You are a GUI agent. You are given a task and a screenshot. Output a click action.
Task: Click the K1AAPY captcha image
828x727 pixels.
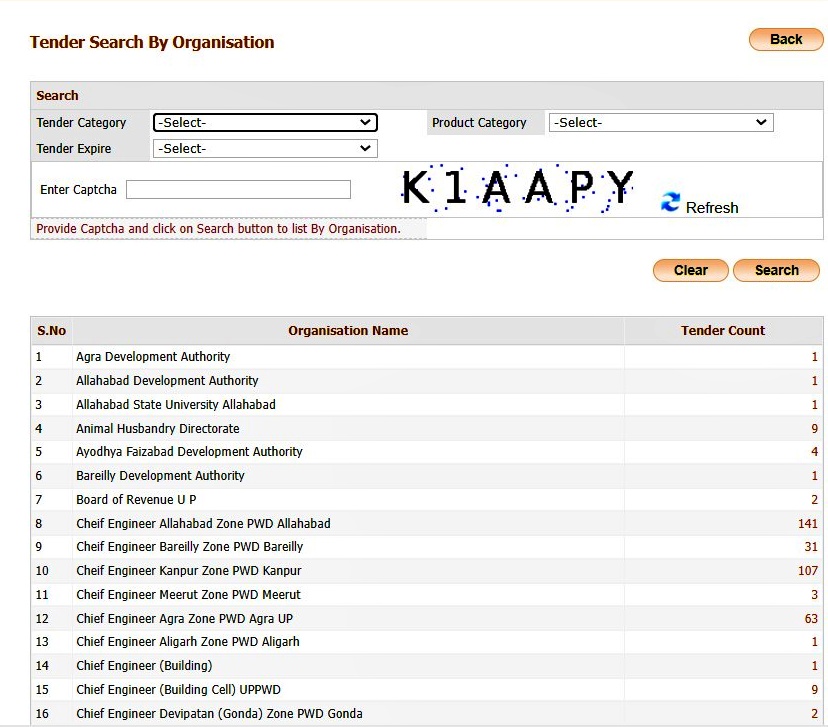tap(518, 188)
